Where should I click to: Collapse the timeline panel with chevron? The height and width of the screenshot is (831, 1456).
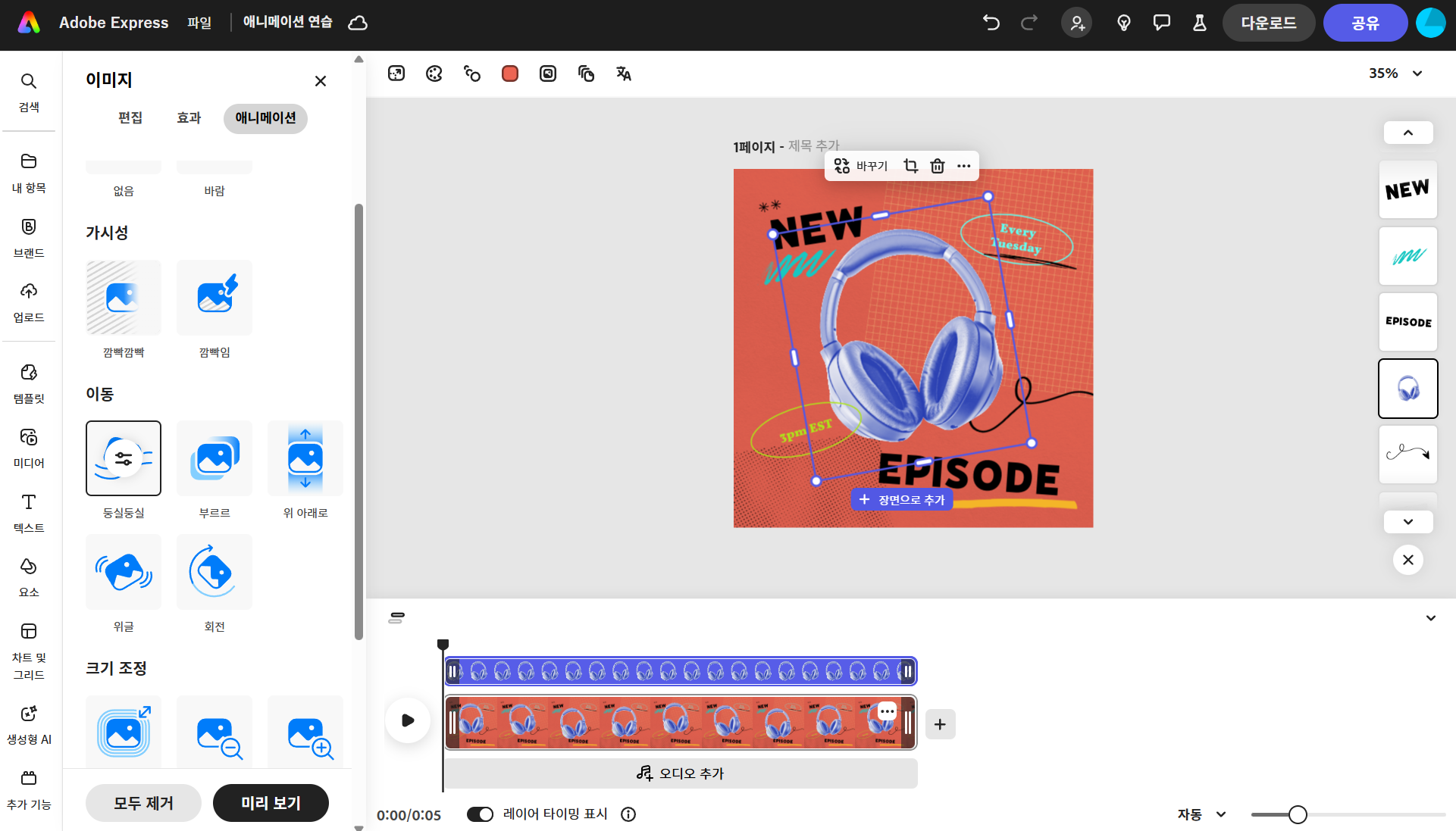[x=1430, y=618]
